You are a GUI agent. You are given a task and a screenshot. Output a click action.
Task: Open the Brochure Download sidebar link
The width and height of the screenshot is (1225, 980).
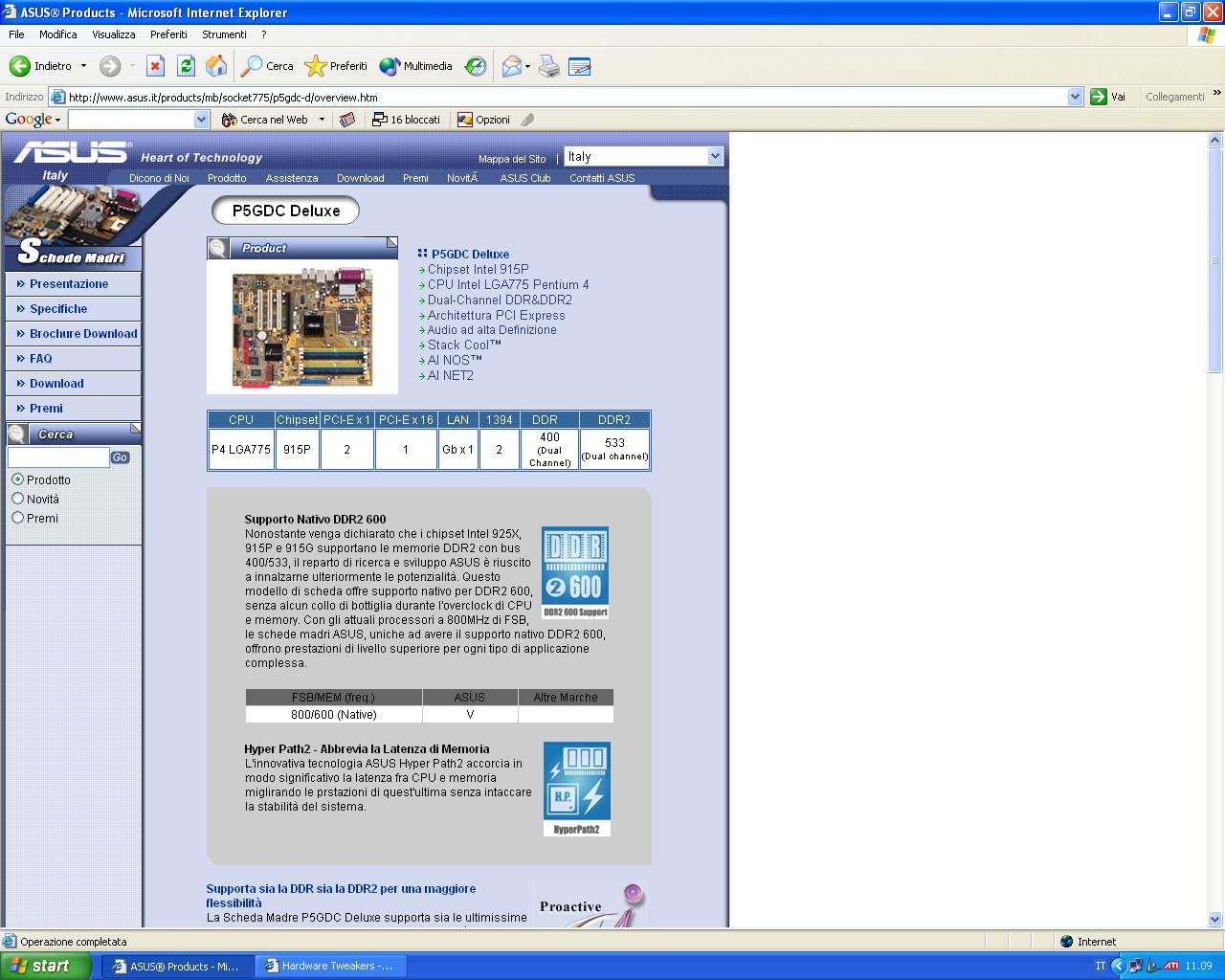point(83,334)
